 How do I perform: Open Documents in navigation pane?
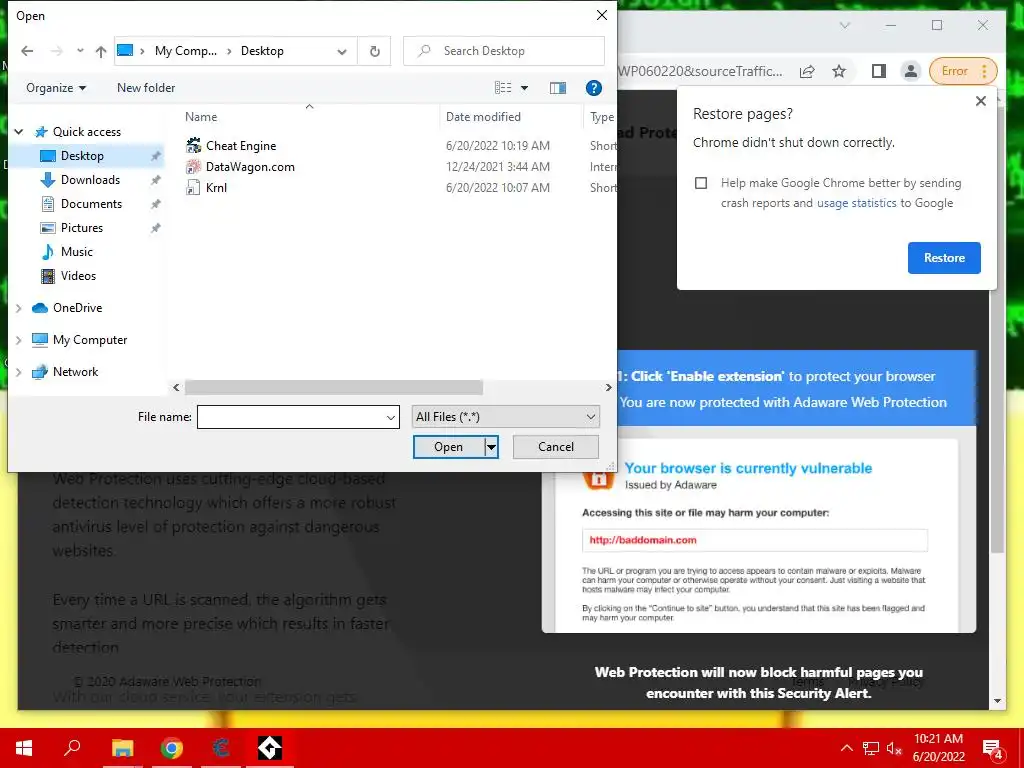pos(91,204)
